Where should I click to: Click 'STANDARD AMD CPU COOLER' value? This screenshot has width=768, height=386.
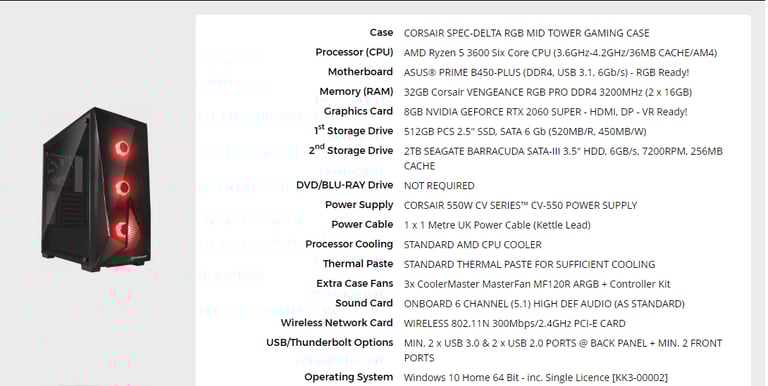473,244
